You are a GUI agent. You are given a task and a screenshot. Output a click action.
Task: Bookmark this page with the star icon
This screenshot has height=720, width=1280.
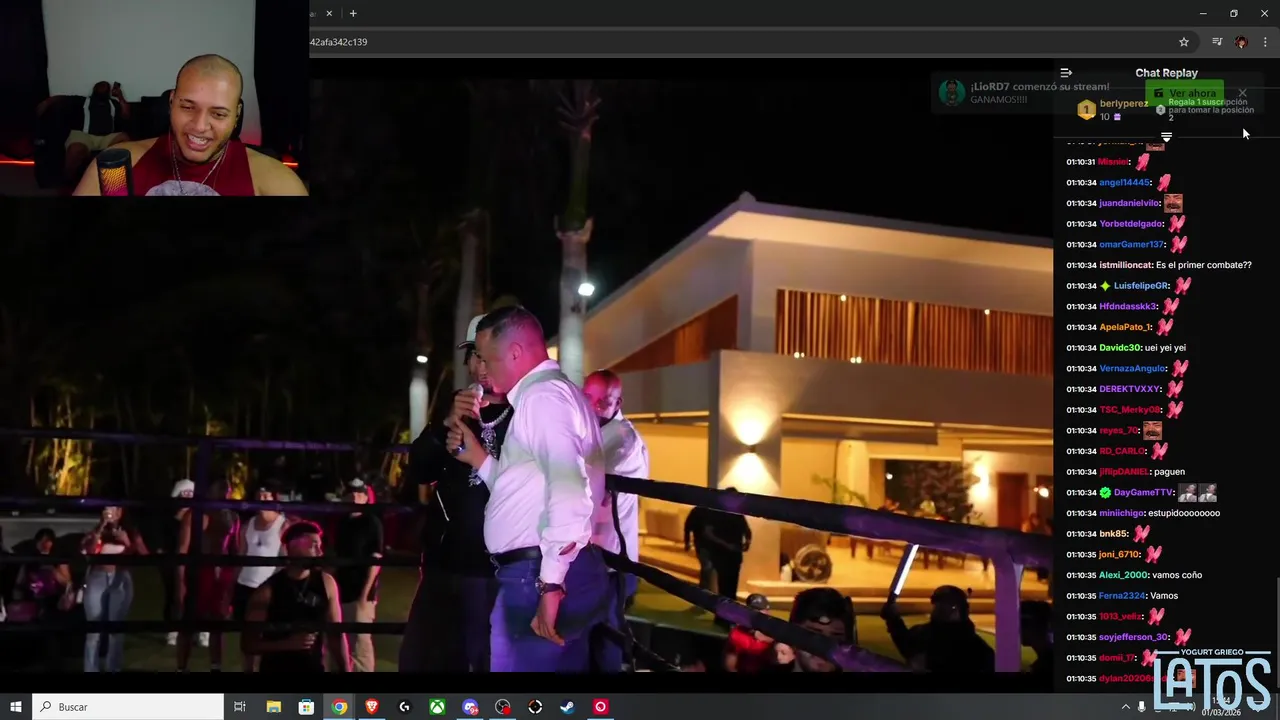[x=1184, y=42]
